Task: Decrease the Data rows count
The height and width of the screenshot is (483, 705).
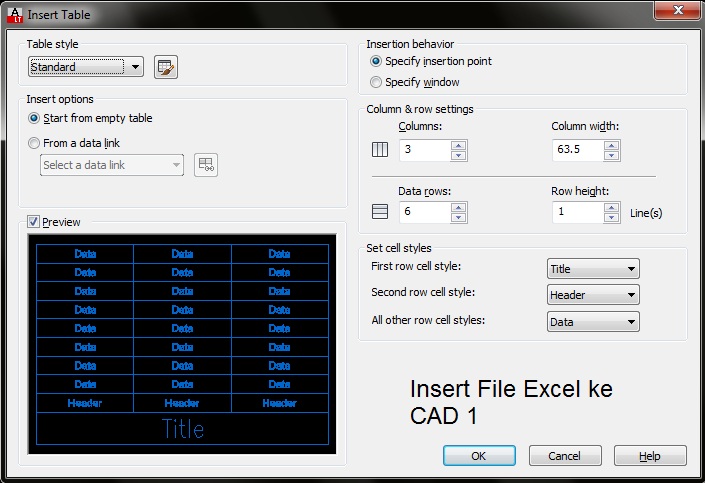Action: [x=459, y=218]
